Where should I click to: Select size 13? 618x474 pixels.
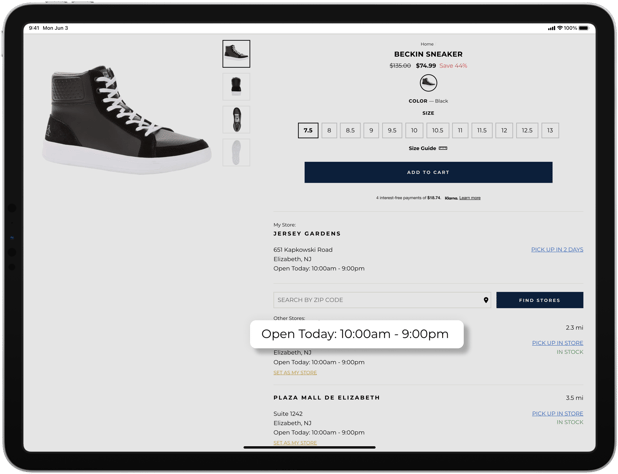[550, 130]
